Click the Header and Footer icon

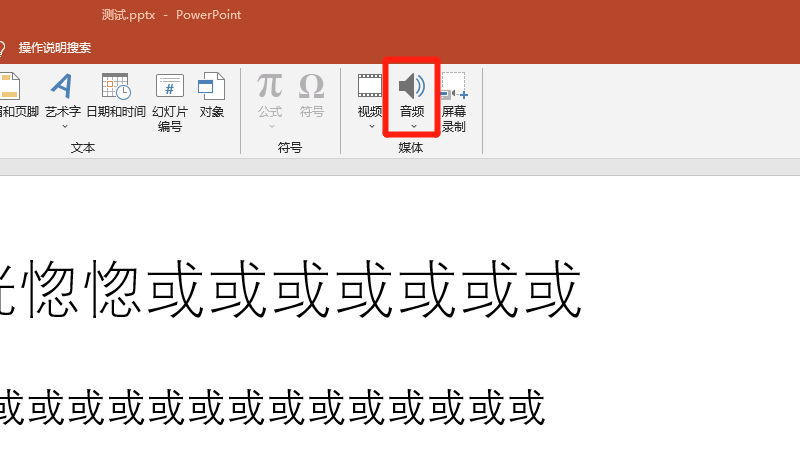click(10, 87)
